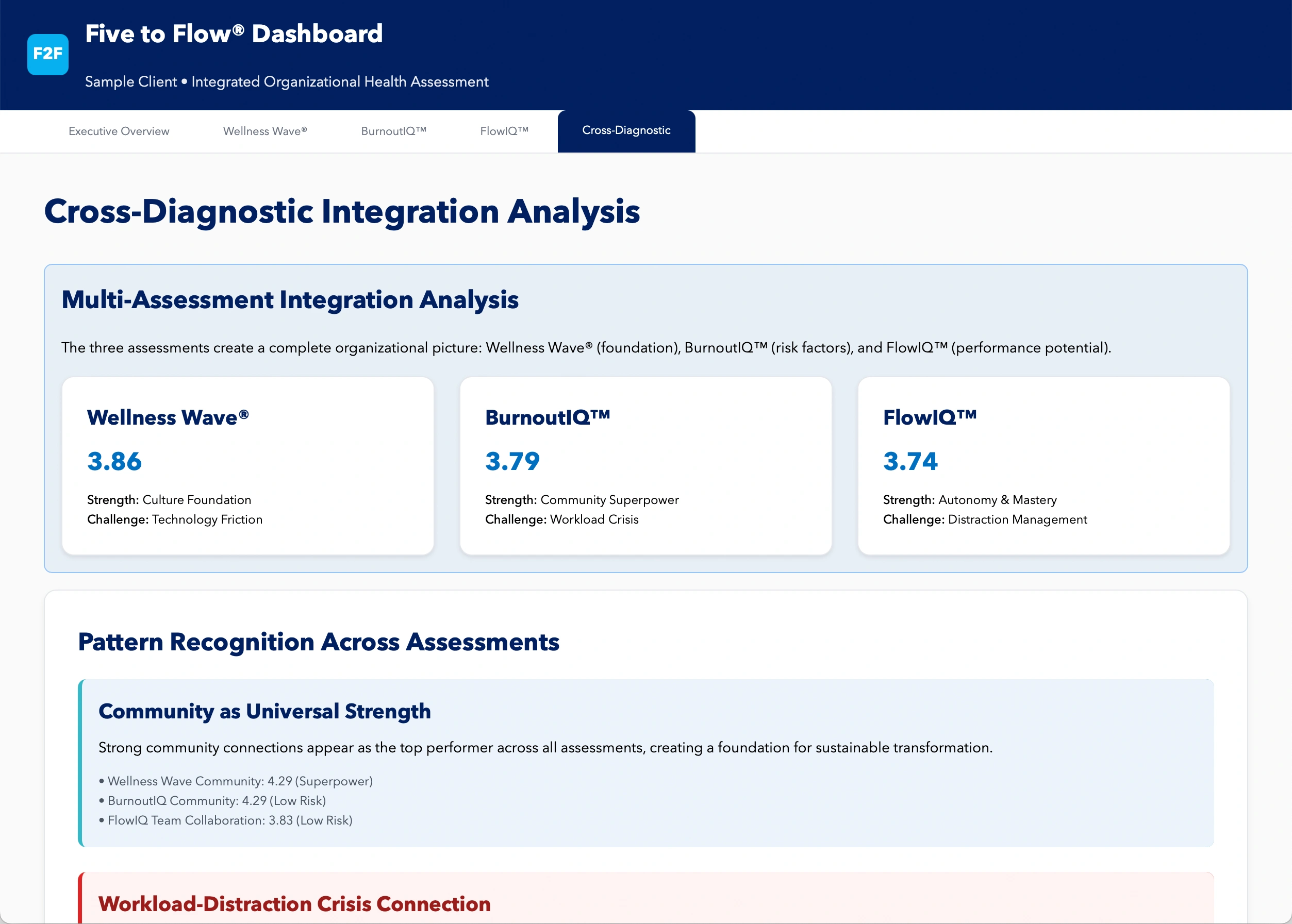The height and width of the screenshot is (924, 1292).
Task: Click the Five to Flow® Dashboard title
Action: coord(234,34)
